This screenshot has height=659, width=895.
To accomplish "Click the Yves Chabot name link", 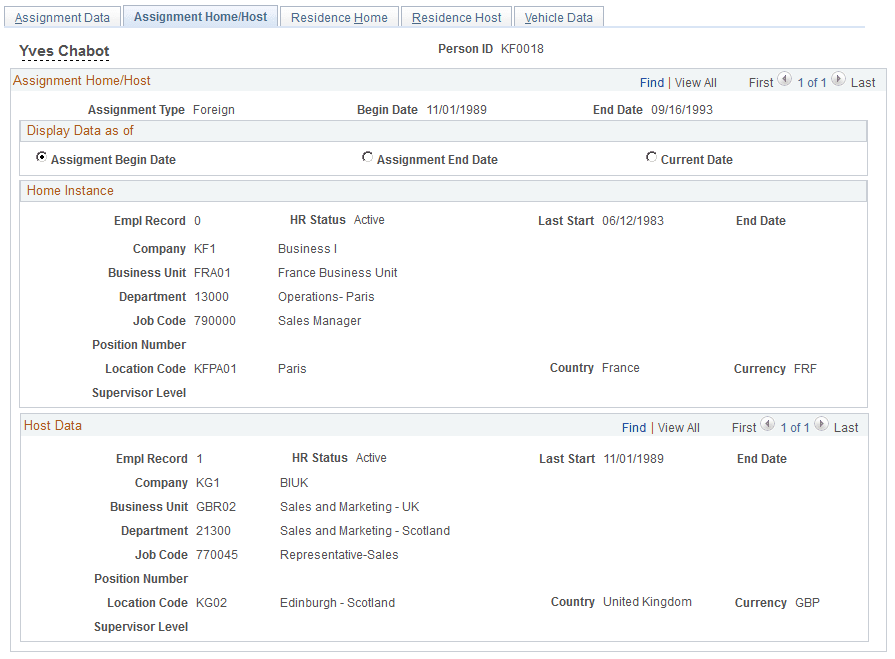I will pos(64,50).
